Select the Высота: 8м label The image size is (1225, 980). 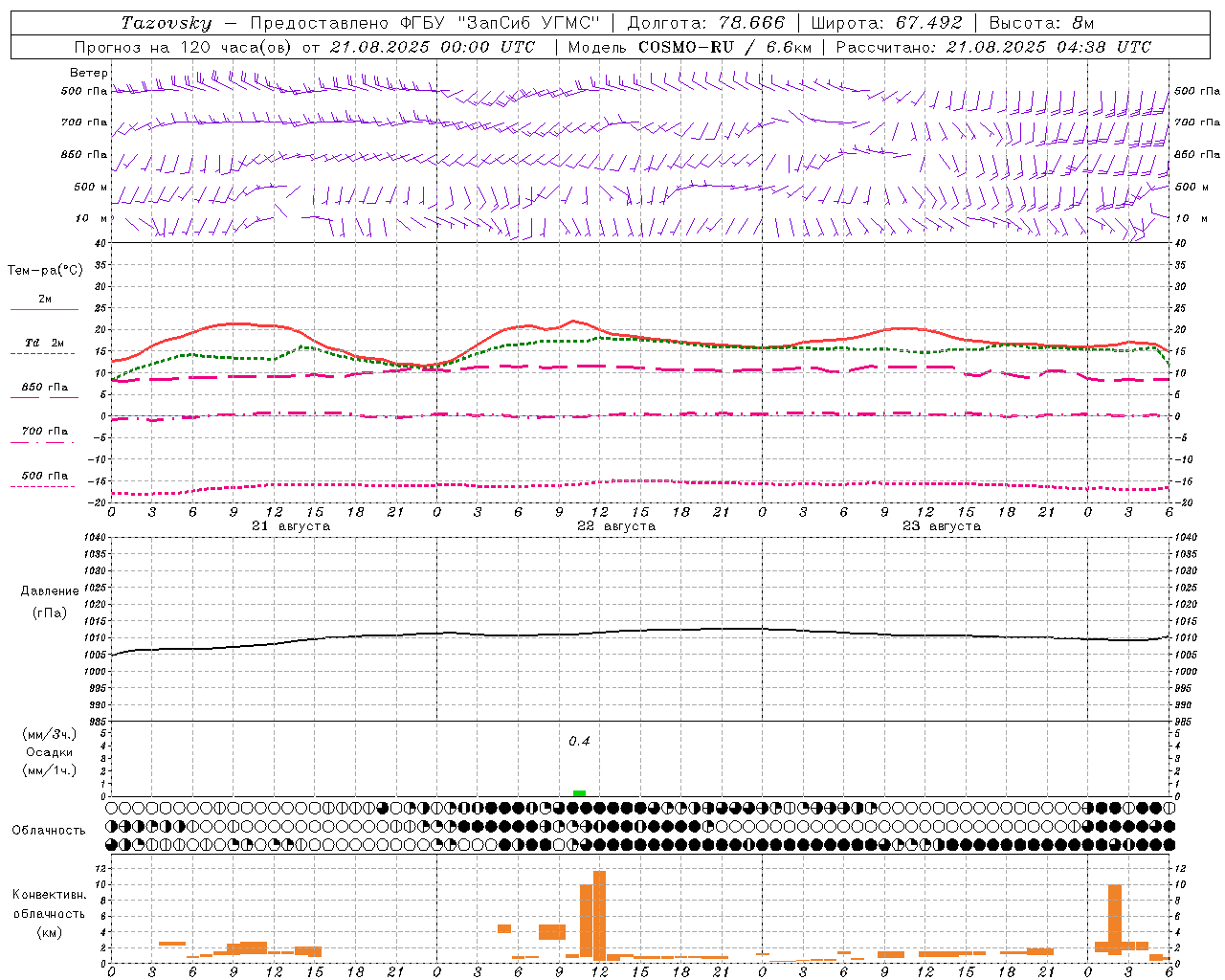[x=1041, y=23]
